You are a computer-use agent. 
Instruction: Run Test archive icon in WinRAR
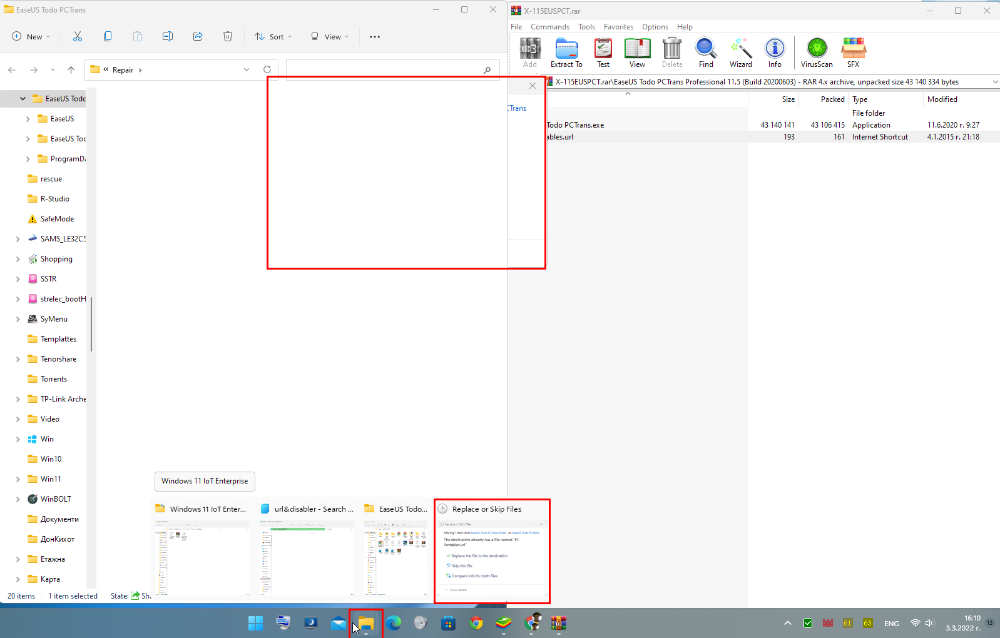click(603, 52)
